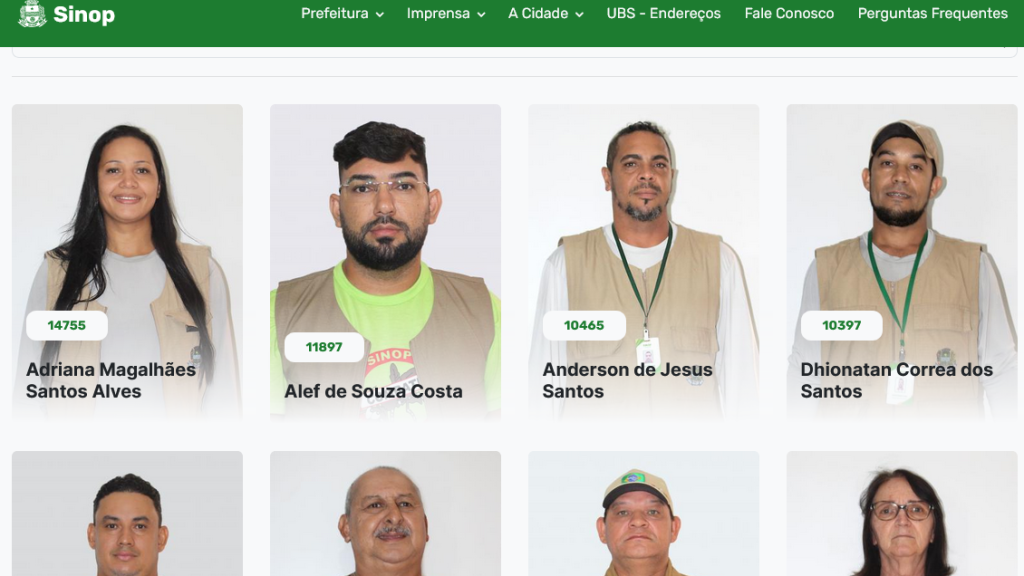Select the woman with glasses photo in second row

pos(902,513)
